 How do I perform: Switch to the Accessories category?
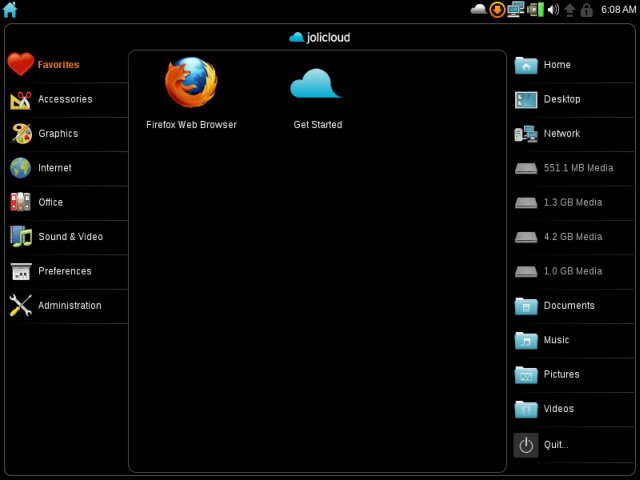[x=65, y=99]
